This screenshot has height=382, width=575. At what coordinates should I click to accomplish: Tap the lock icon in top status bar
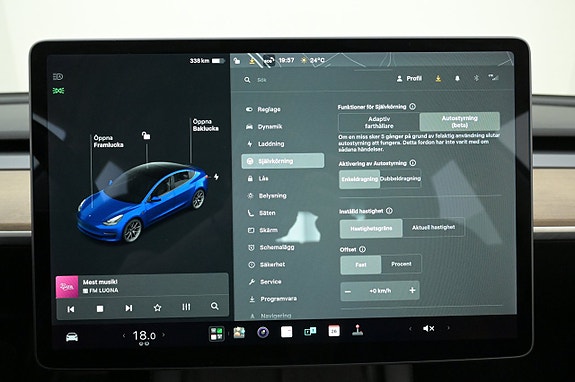click(x=237, y=60)
